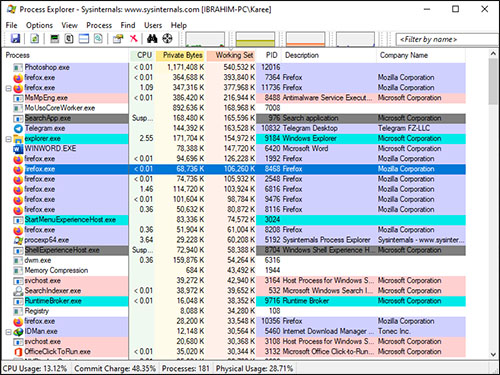
Task: Sort by the Description column header
Action: (329, 55)
